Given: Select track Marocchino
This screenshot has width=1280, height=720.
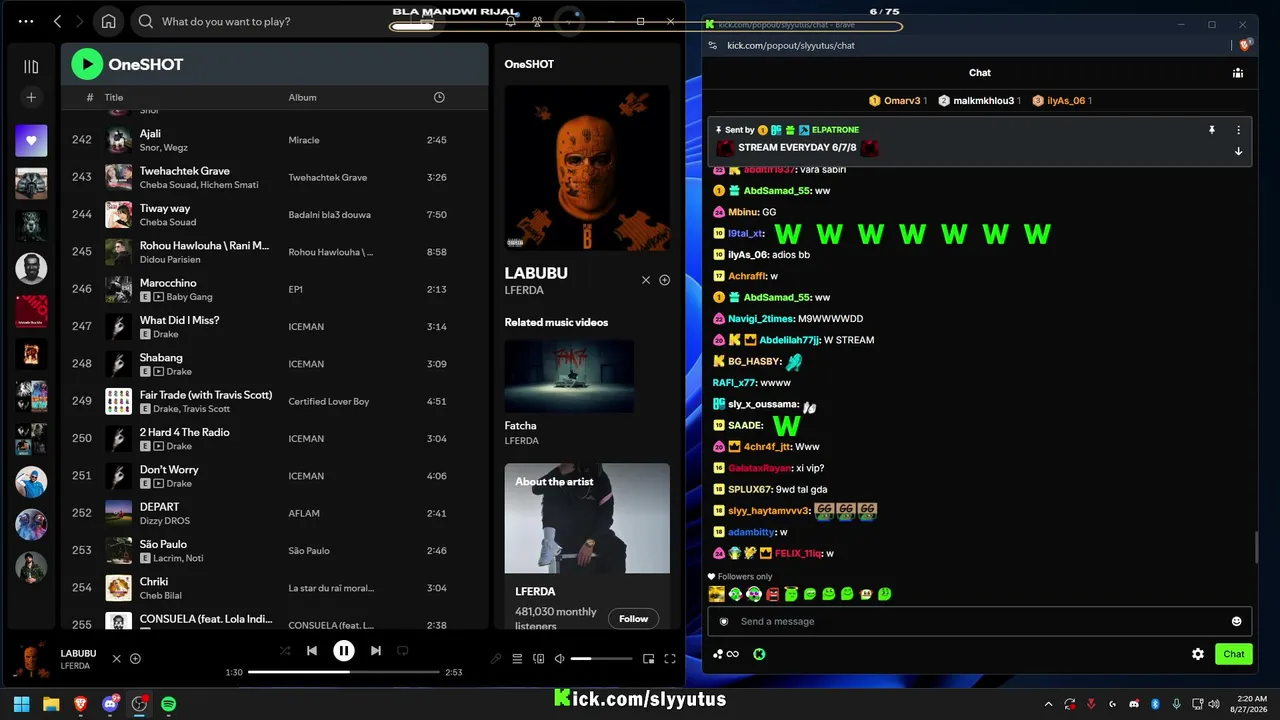Looking at the screenshot, I should point(168,283).
